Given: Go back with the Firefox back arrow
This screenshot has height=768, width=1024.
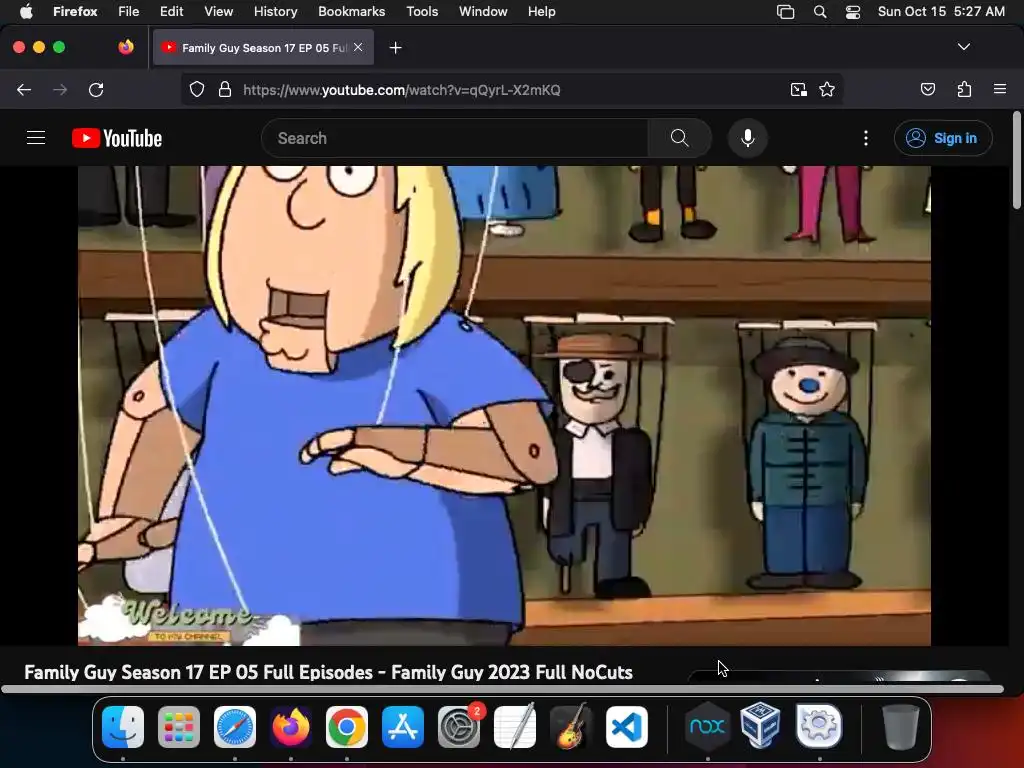Looking at the screenshot, I should click(x=24, y=90).
